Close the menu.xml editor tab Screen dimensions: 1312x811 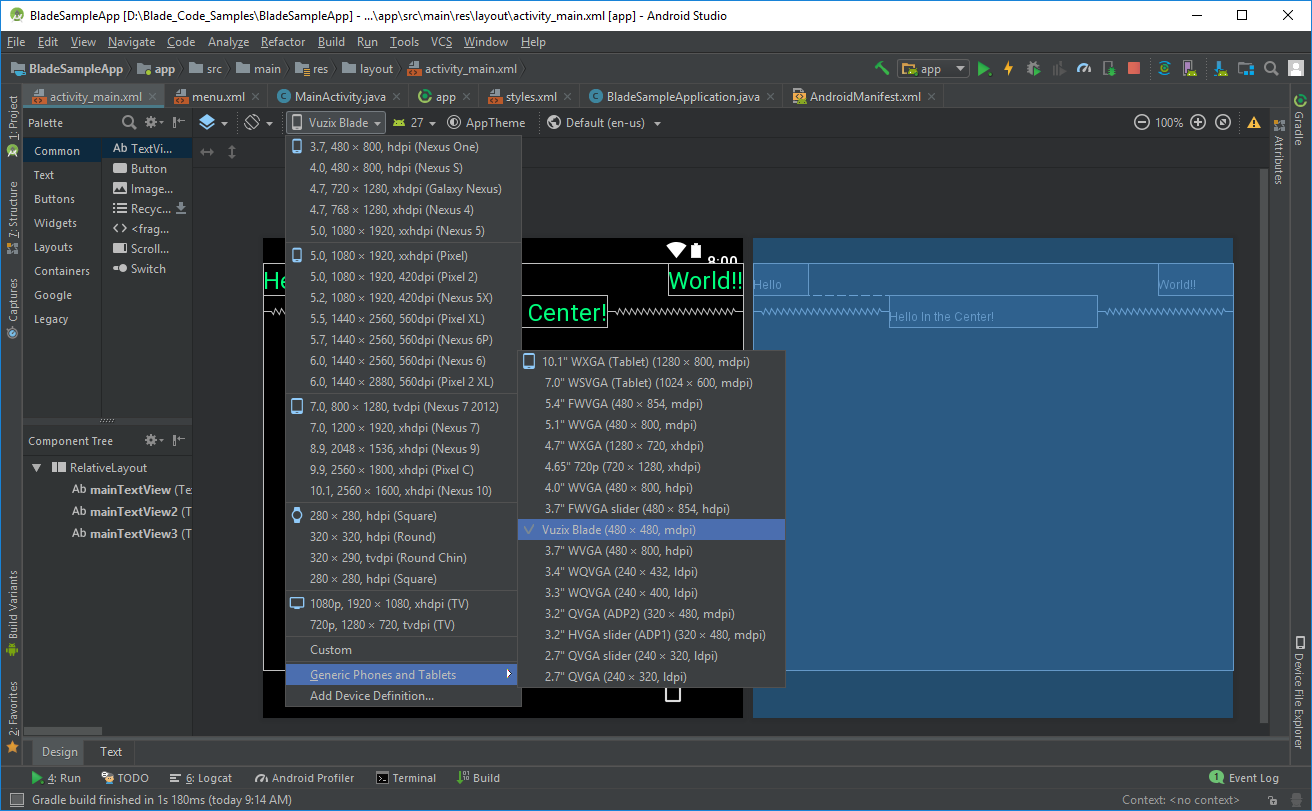coord(255,97)
